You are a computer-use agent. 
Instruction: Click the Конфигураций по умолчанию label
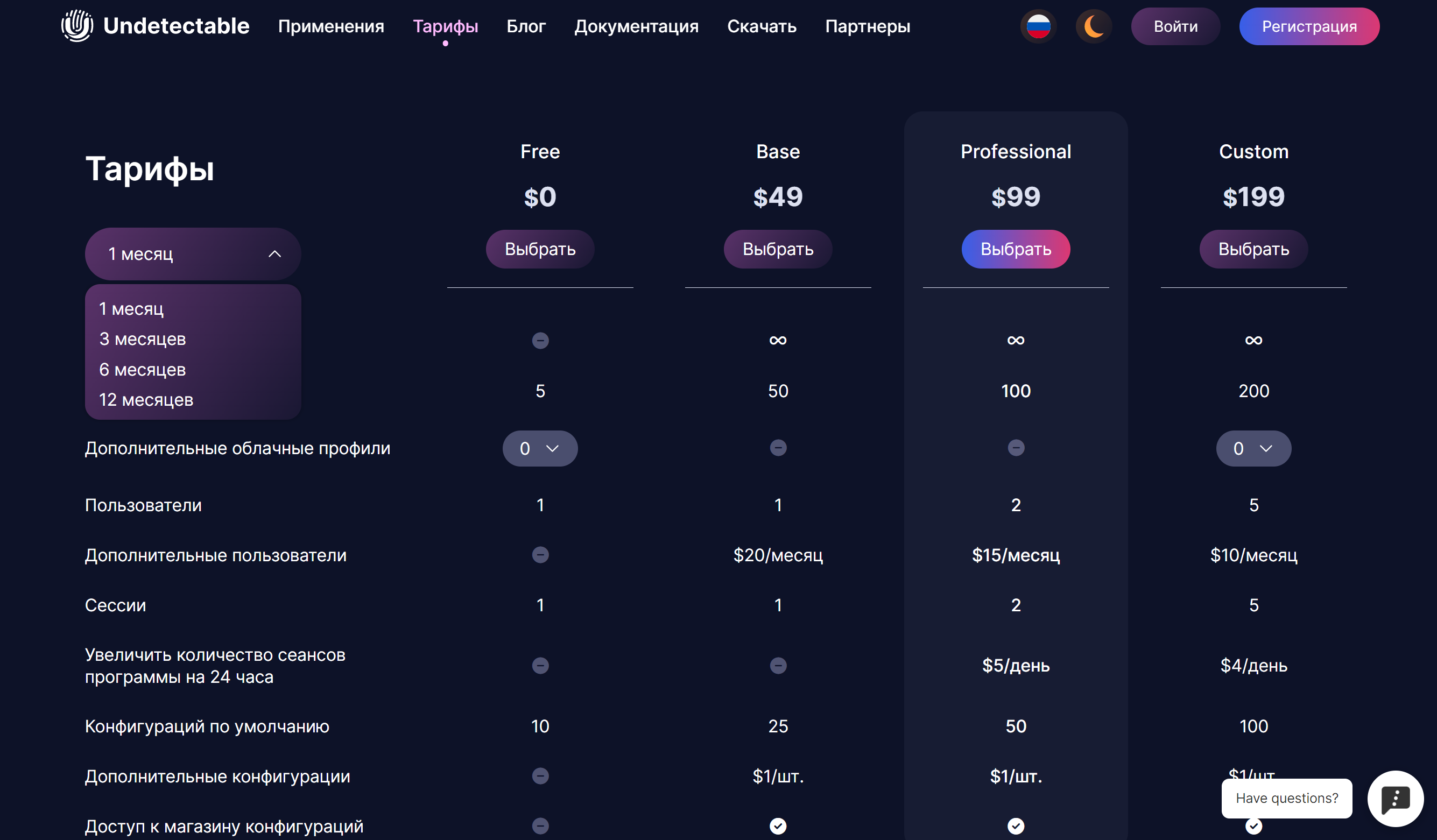207,726
